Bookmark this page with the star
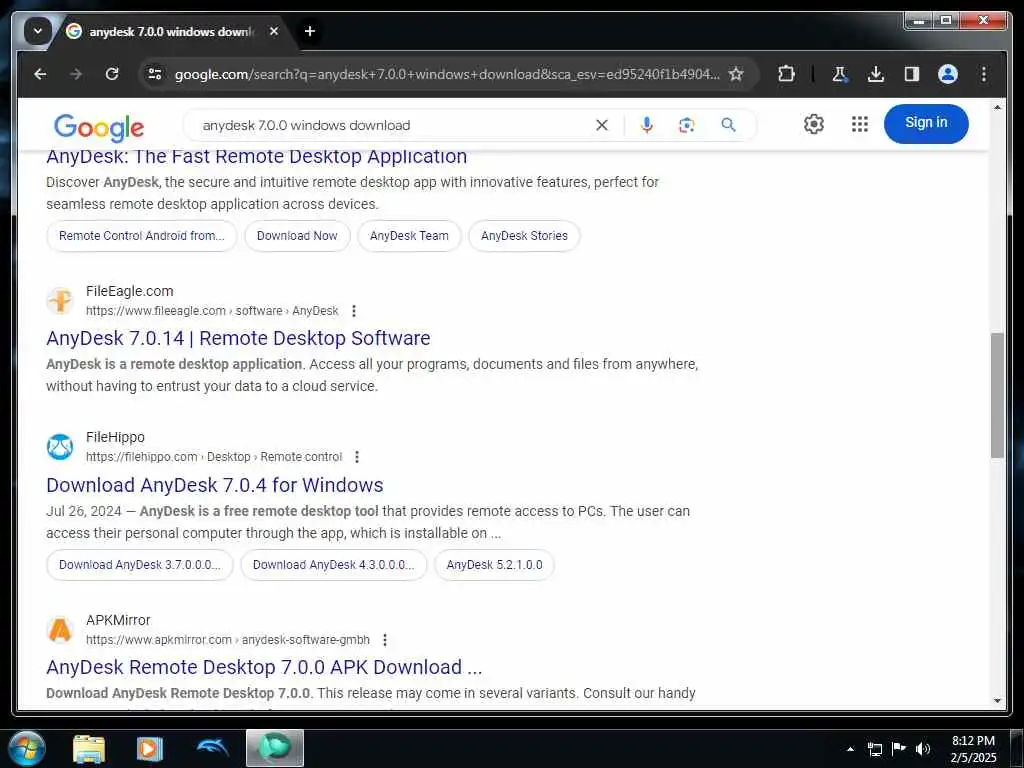 [x=736, y=74]
